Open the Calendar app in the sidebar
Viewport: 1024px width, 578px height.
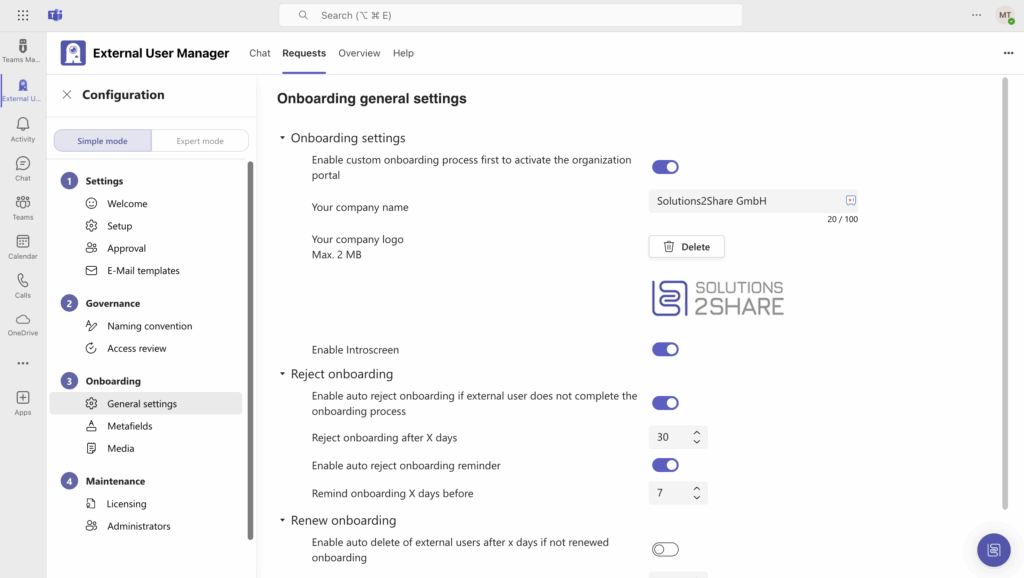tap(23, 246)
